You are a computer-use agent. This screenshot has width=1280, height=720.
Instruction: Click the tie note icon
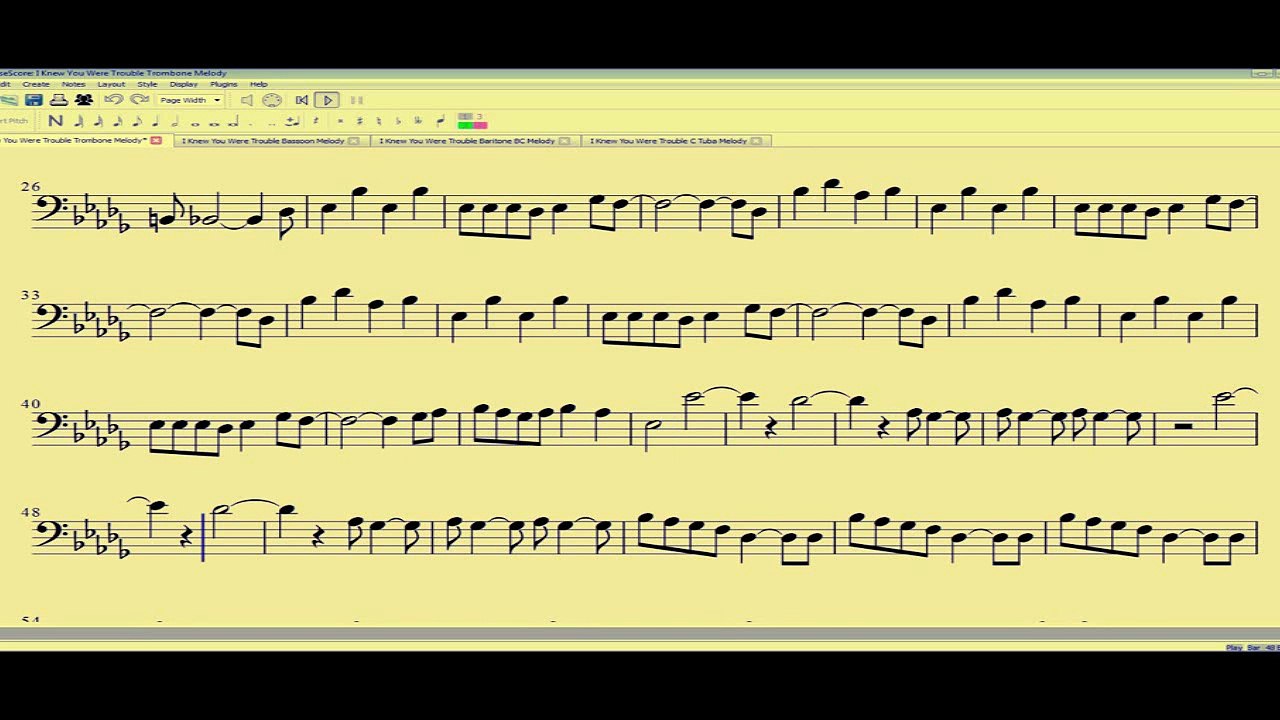point(292,121)
